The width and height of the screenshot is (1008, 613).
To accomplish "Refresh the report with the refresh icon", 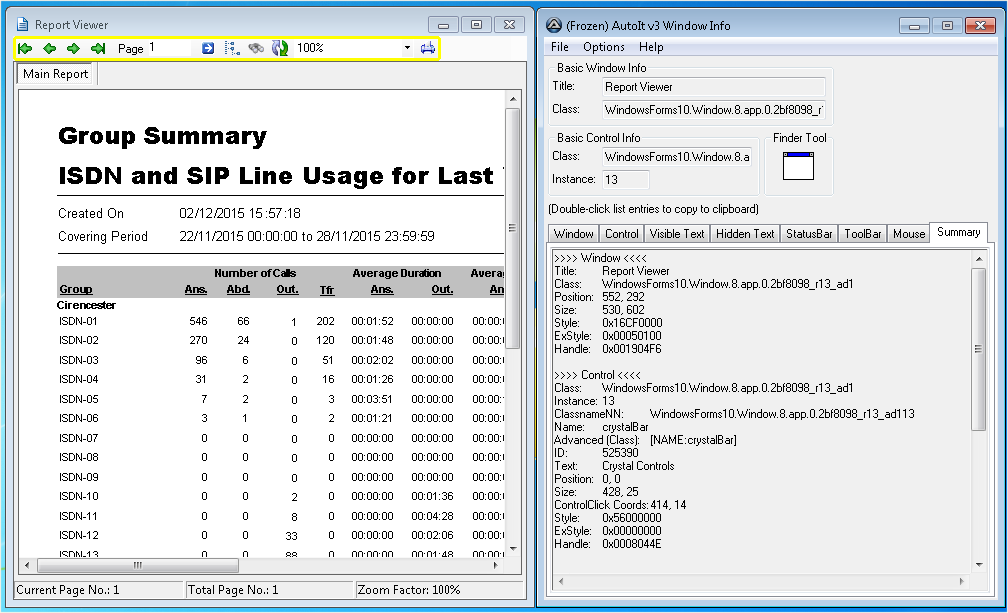I will pos(280,48).
